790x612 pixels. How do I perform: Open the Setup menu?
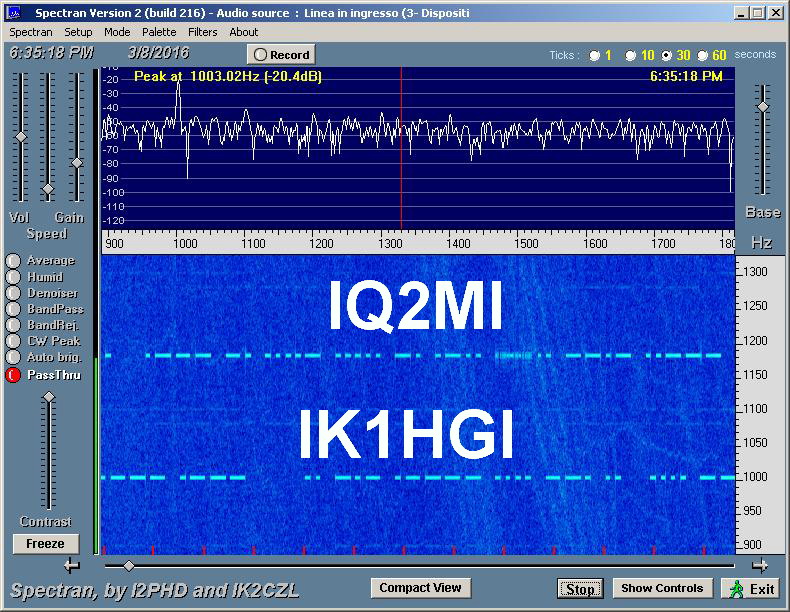78,32
